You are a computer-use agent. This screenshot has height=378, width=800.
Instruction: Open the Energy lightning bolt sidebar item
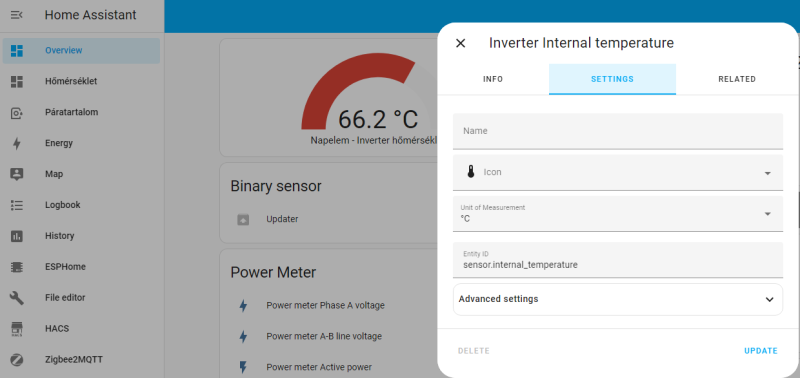17,143
